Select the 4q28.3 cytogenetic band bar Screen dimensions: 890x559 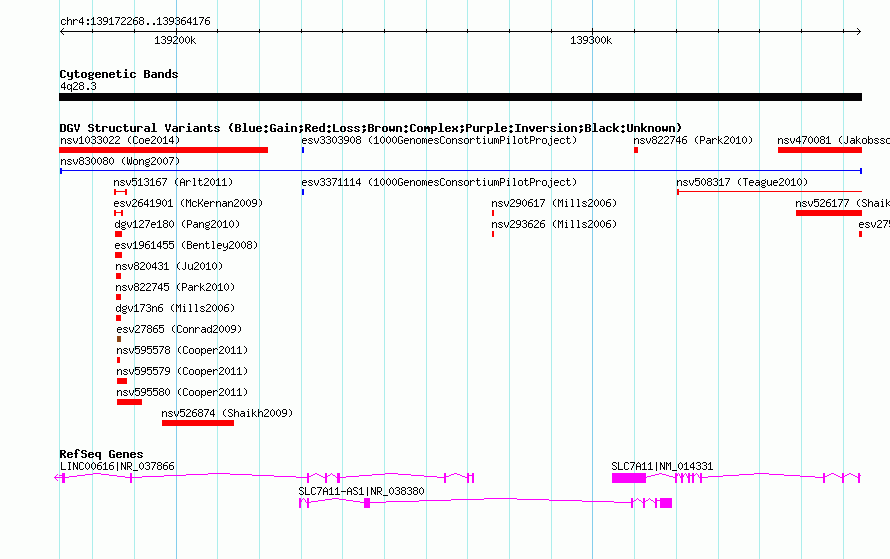(x=460, y=97)
